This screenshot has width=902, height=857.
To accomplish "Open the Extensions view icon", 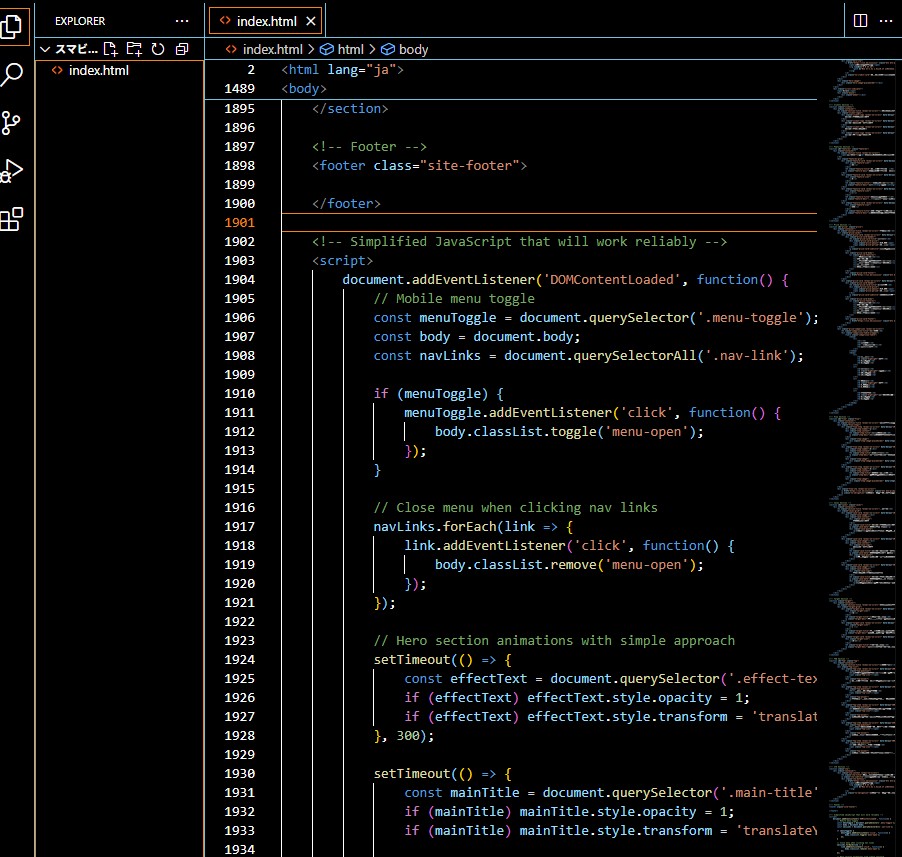I will tap(11, 219).
